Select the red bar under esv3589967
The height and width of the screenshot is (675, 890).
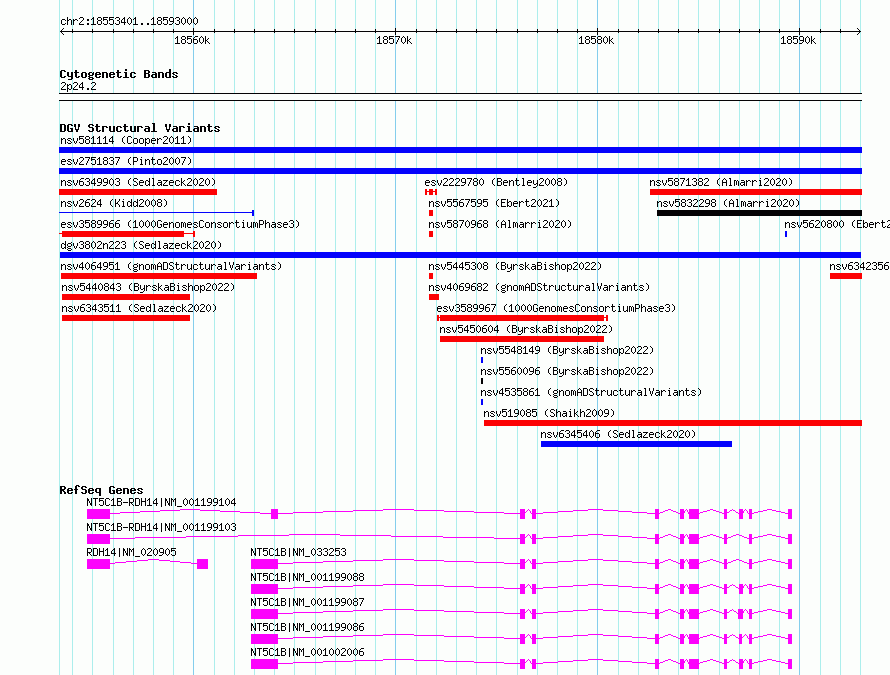522,318
